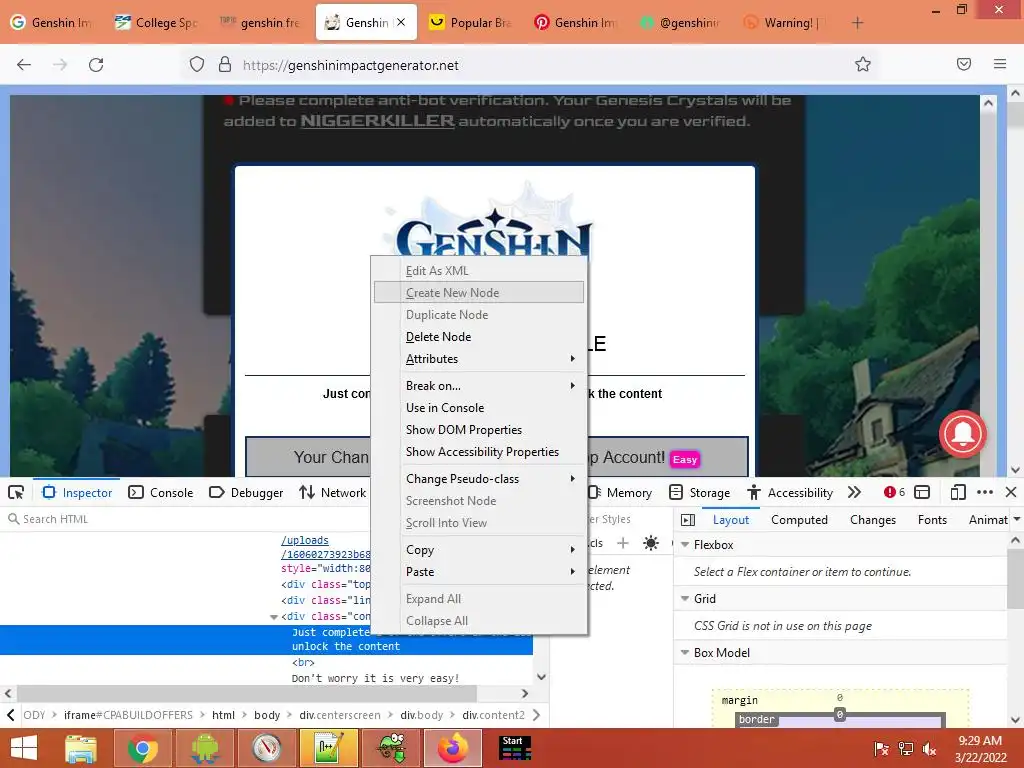This screenshot has width=1024, height=768.
Task: Open a new browser tab with plus
Action: click(857, 23)
